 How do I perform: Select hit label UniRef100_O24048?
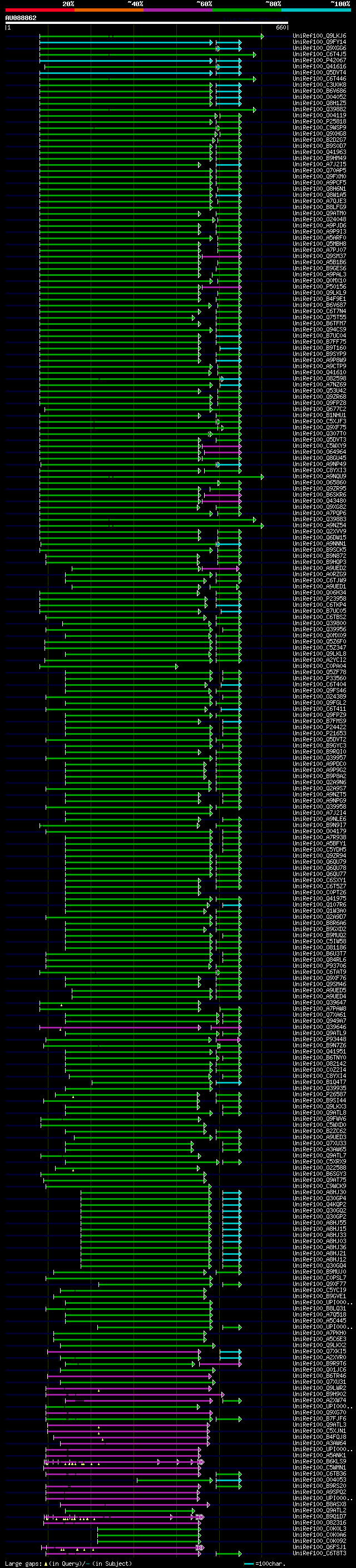[x=319, y=220]
